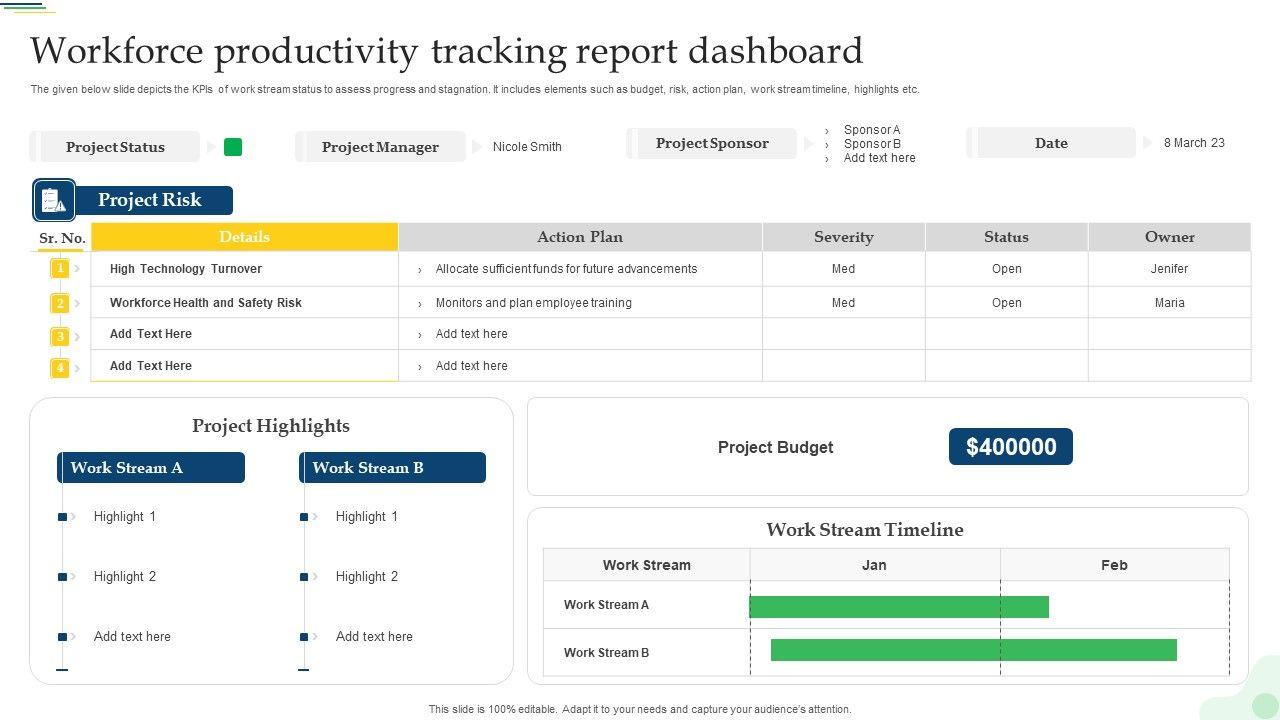The image size is (1280, 720).
Task: Click the Project Status label
Action: 115,147
